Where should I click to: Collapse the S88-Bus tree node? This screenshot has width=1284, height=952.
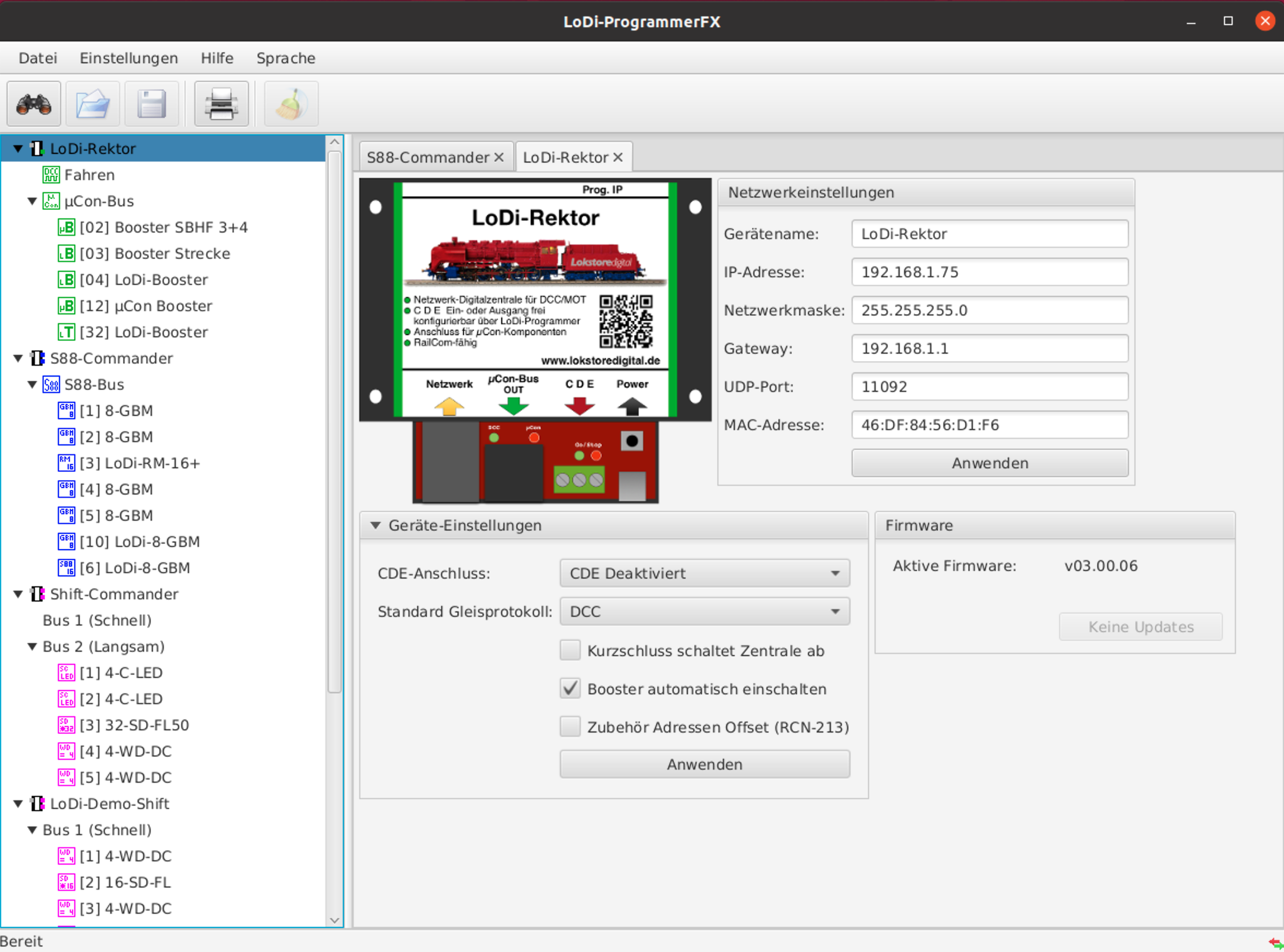point(32,385)
